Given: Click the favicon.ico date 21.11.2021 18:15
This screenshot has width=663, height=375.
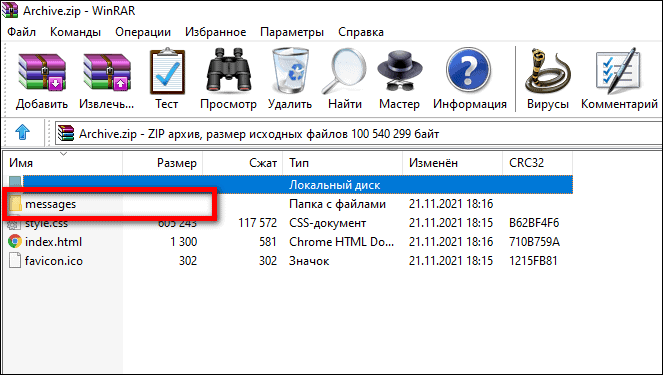Looking at the screenshot, I should pyautogui.click(x=451, y=261).
